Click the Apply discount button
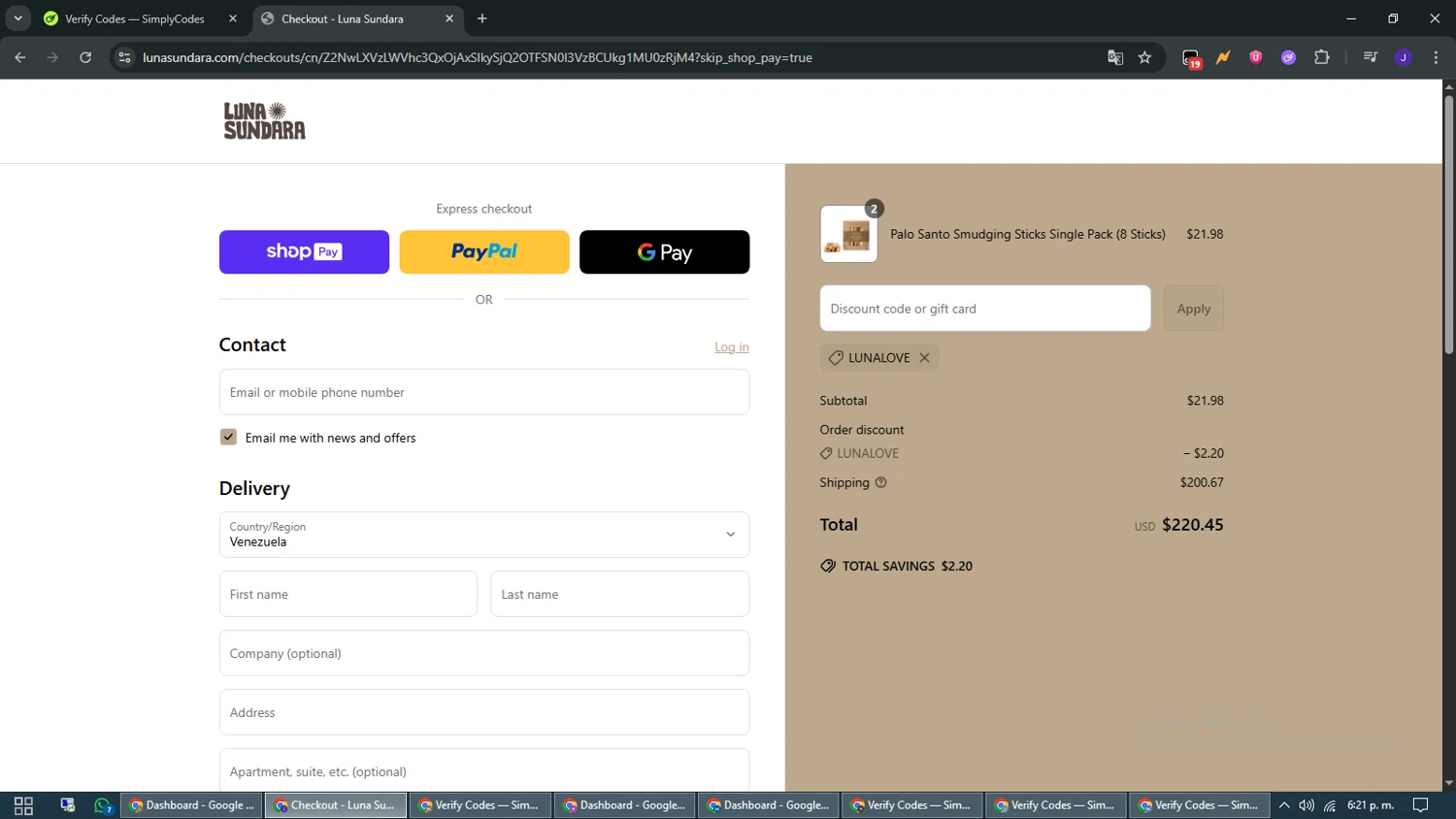Image resolution: width=1456 pixels, height=819 pixels. [x=1194, y=309]
